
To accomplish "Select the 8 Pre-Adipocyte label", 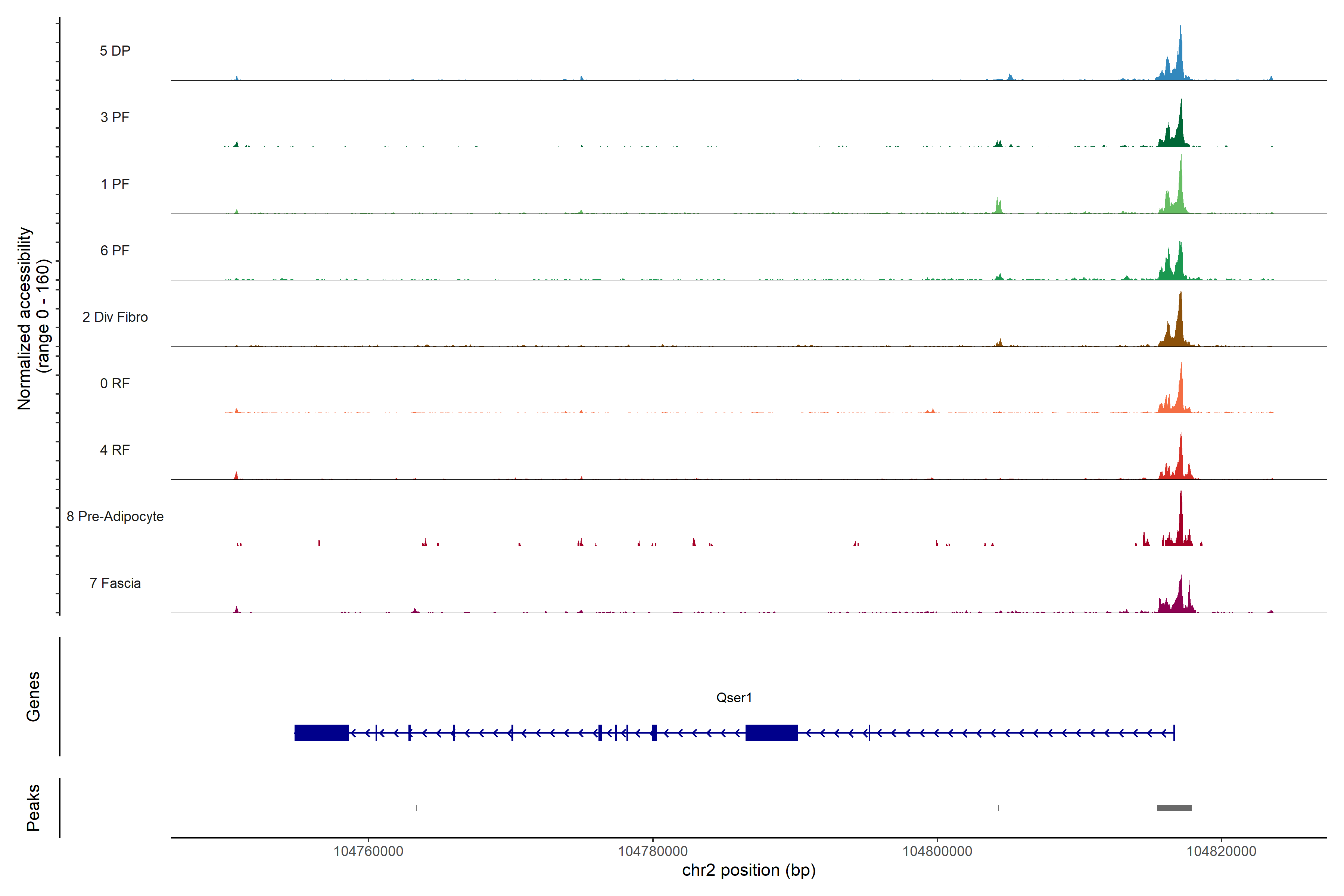I will pos(115,517).
